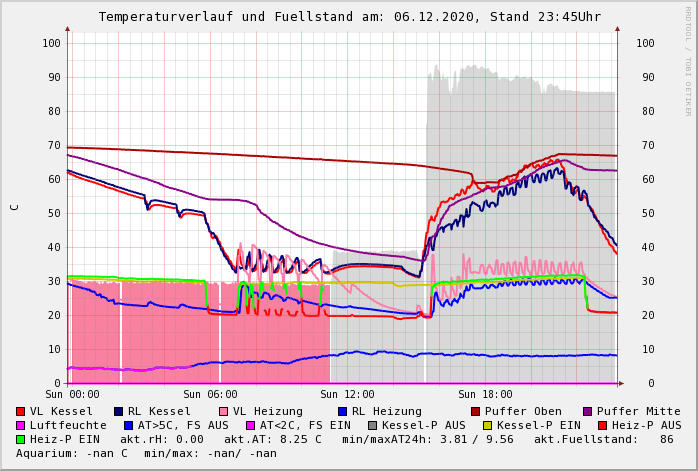The image size is (698, 471).
Task: Click the 'RL Kessel' legend label
Action: coord(159,411)
